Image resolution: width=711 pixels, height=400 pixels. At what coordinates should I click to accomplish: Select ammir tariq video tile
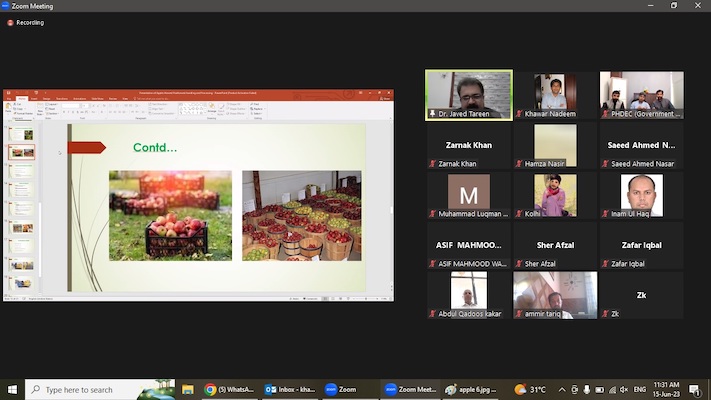coord(555,296)
